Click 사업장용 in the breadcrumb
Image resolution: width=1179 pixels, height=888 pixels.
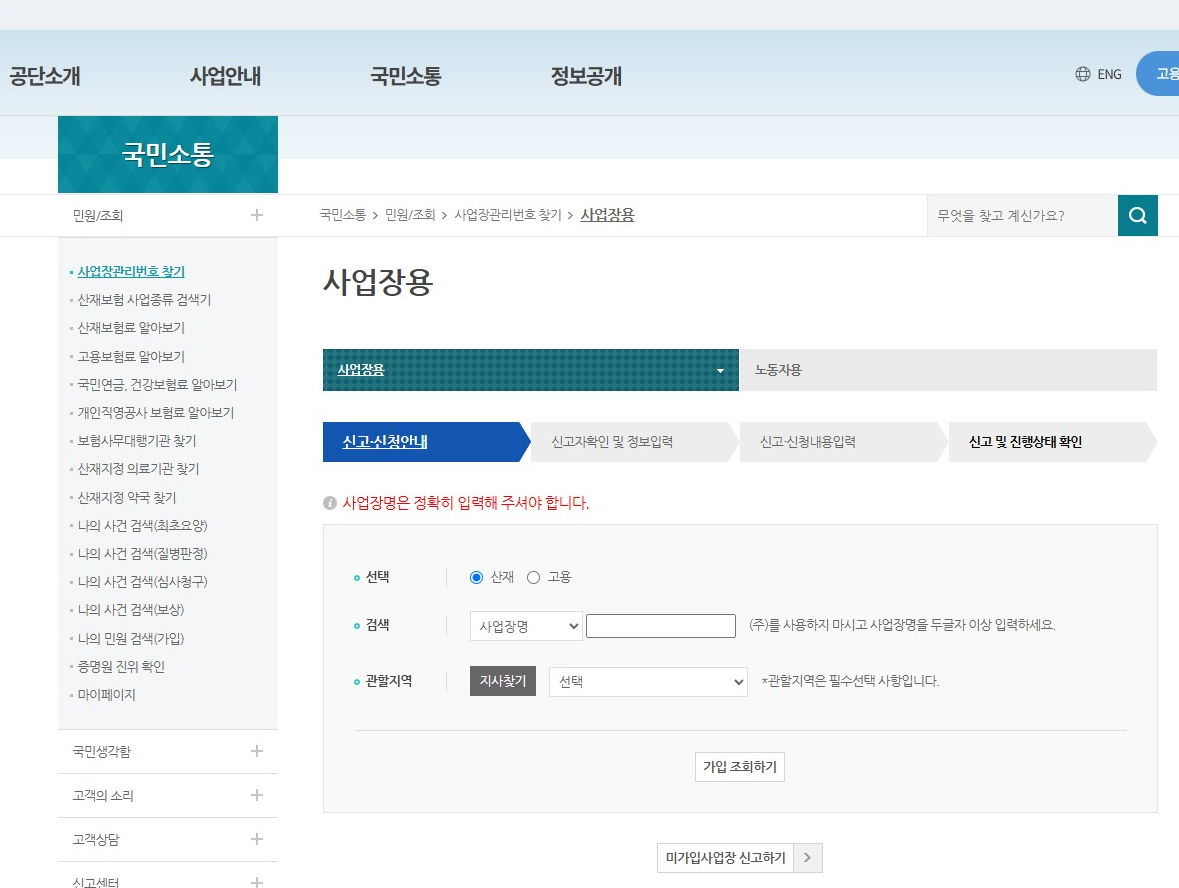tap(608, 215)
